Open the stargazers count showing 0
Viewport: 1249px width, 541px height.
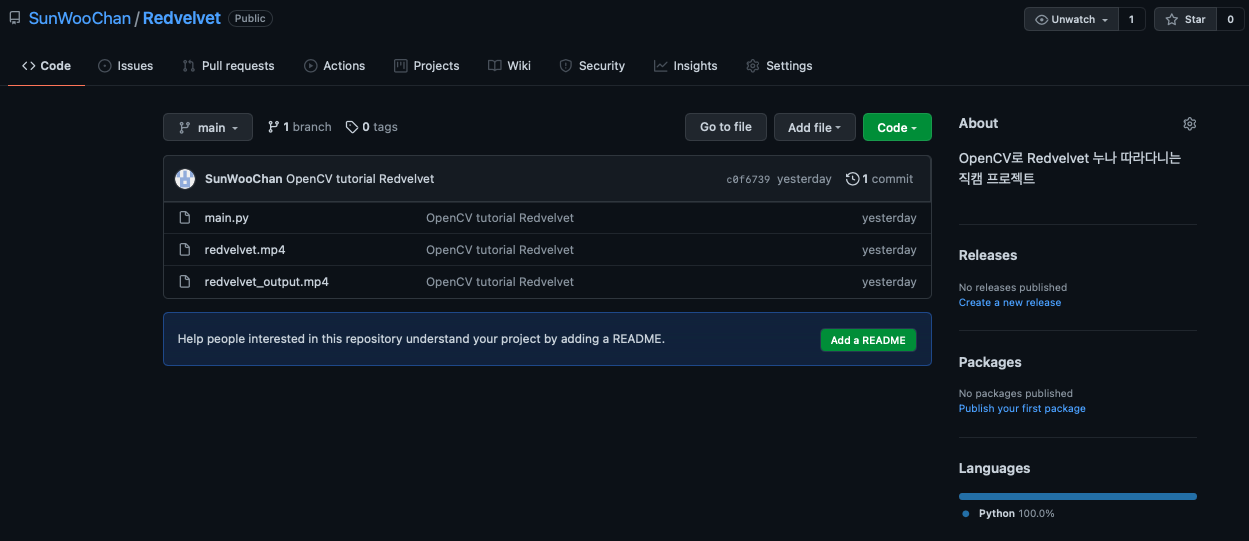[x=1230, y=20]
